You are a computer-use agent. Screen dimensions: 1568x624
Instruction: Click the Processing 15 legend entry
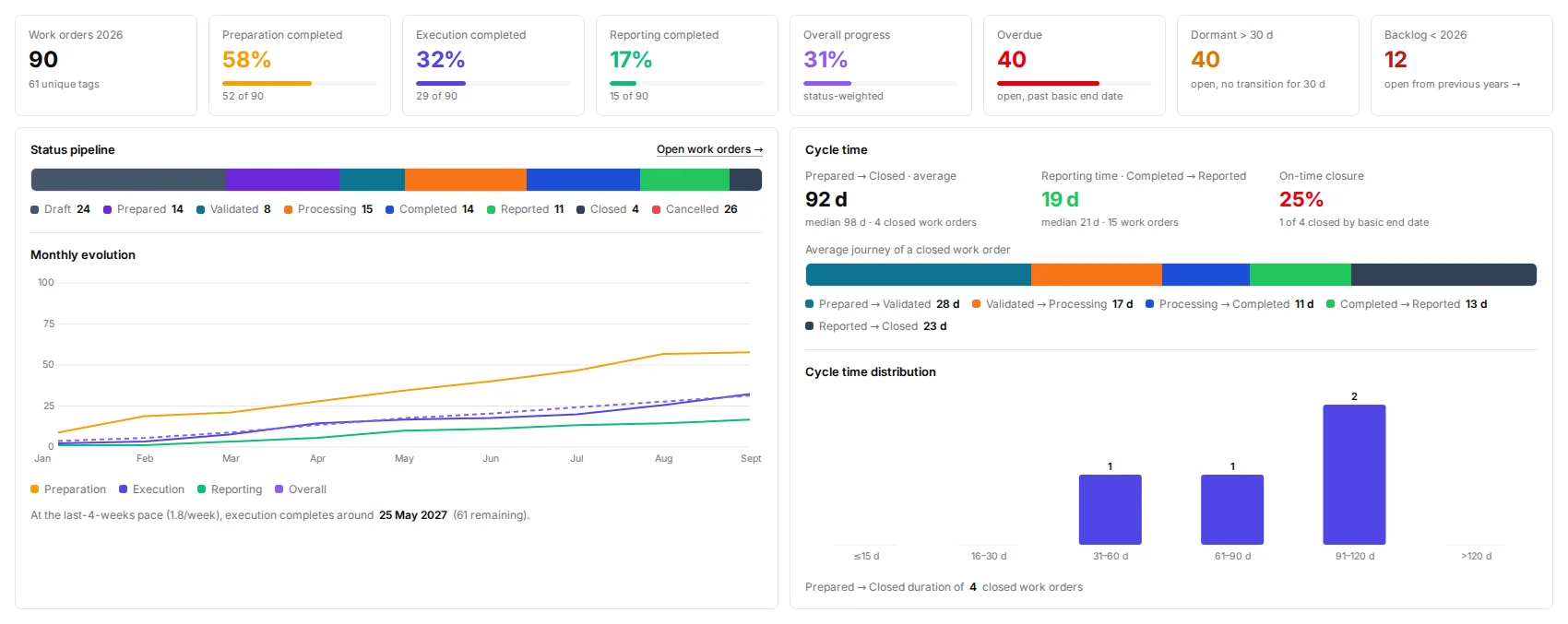[328, 209]
